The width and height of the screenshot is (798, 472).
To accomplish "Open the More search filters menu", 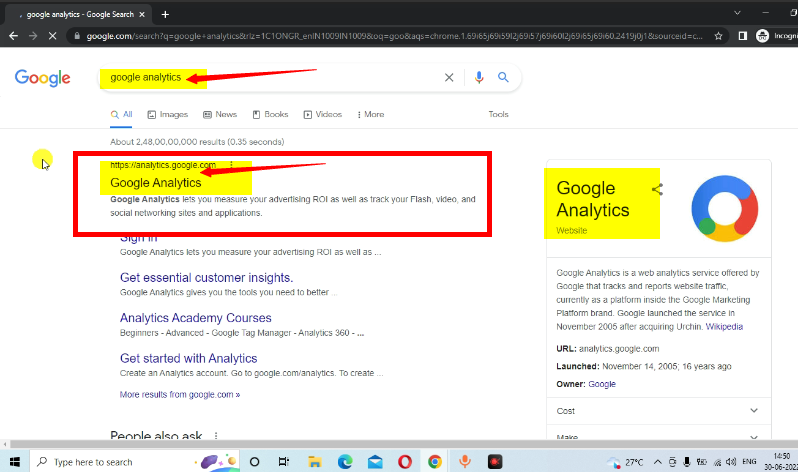I will coord(370,115).
